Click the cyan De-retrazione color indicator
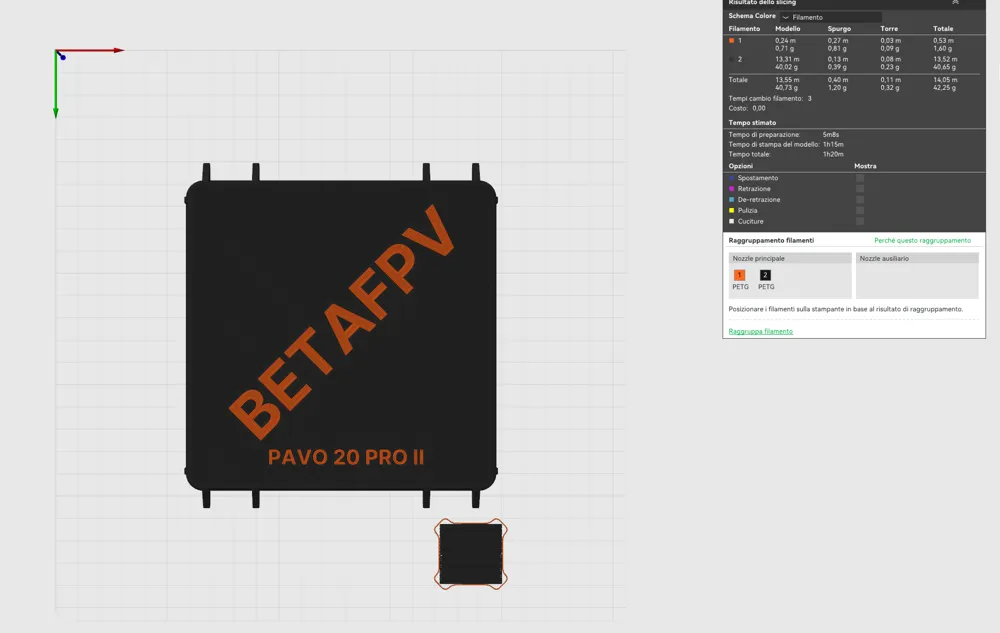The width and height of the screenshot is (1000, 633). point(732,200)
